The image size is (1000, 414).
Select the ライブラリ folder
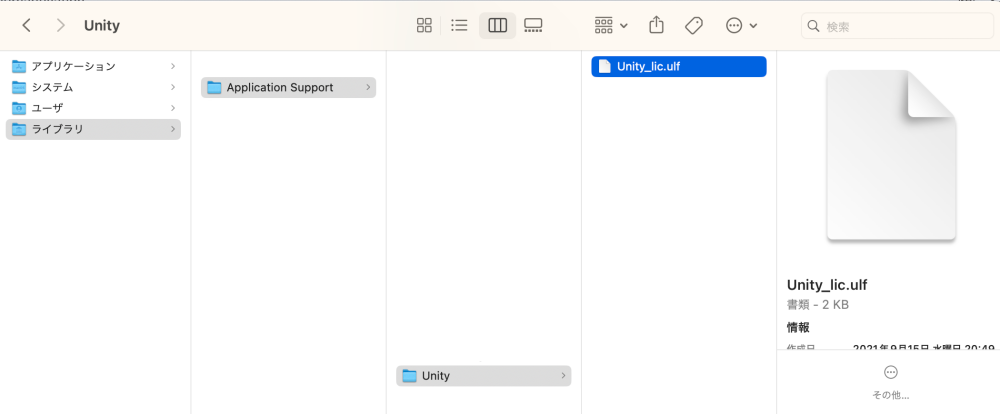[x=93, y=129]
